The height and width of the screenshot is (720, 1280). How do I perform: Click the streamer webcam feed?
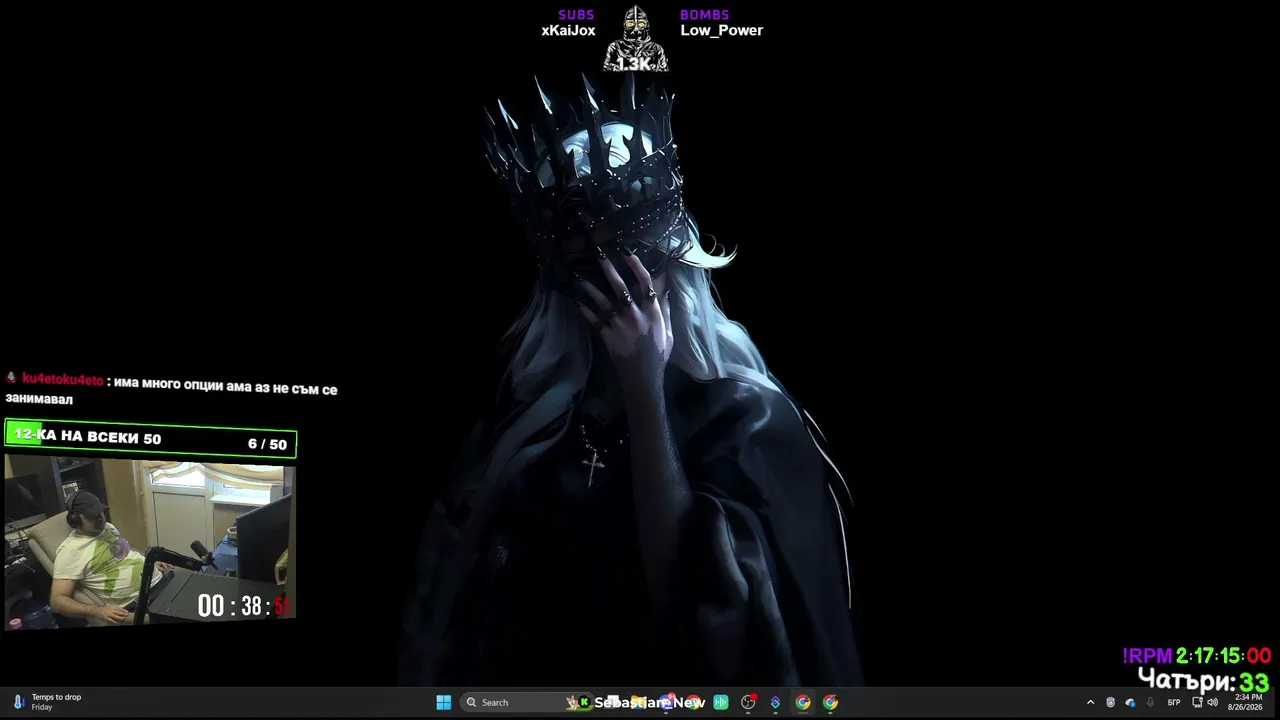coord(150,542)
